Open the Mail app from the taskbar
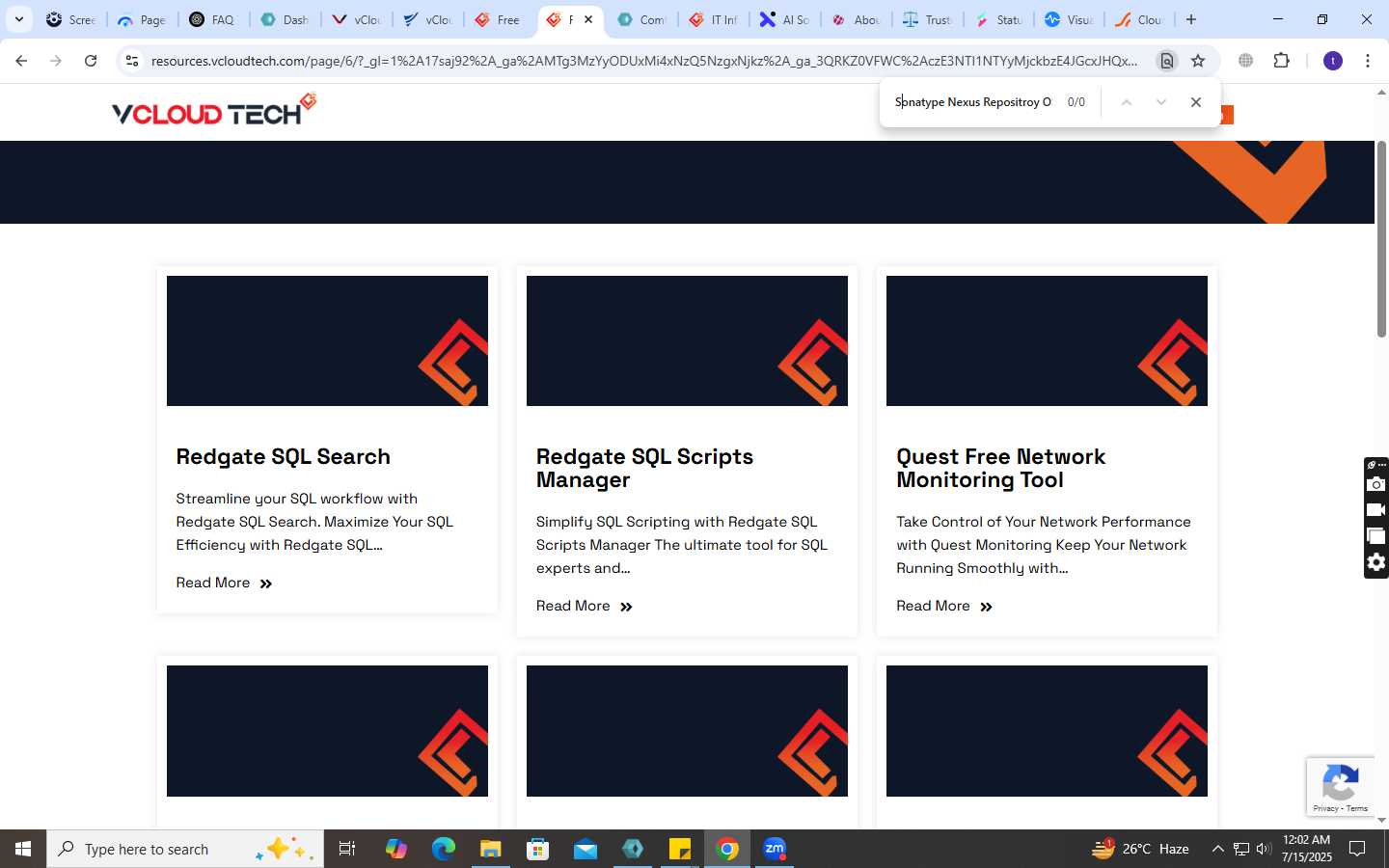 point(586,849)
